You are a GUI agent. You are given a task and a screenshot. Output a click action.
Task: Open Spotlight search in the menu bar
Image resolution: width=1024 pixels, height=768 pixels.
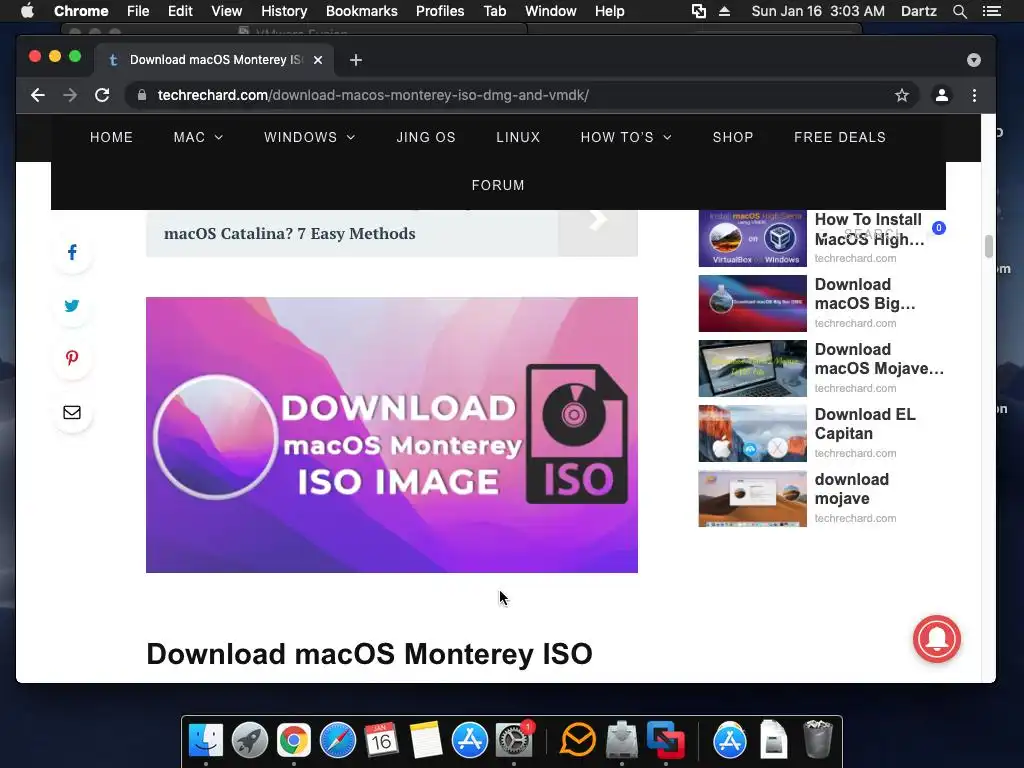click(959, 11)
